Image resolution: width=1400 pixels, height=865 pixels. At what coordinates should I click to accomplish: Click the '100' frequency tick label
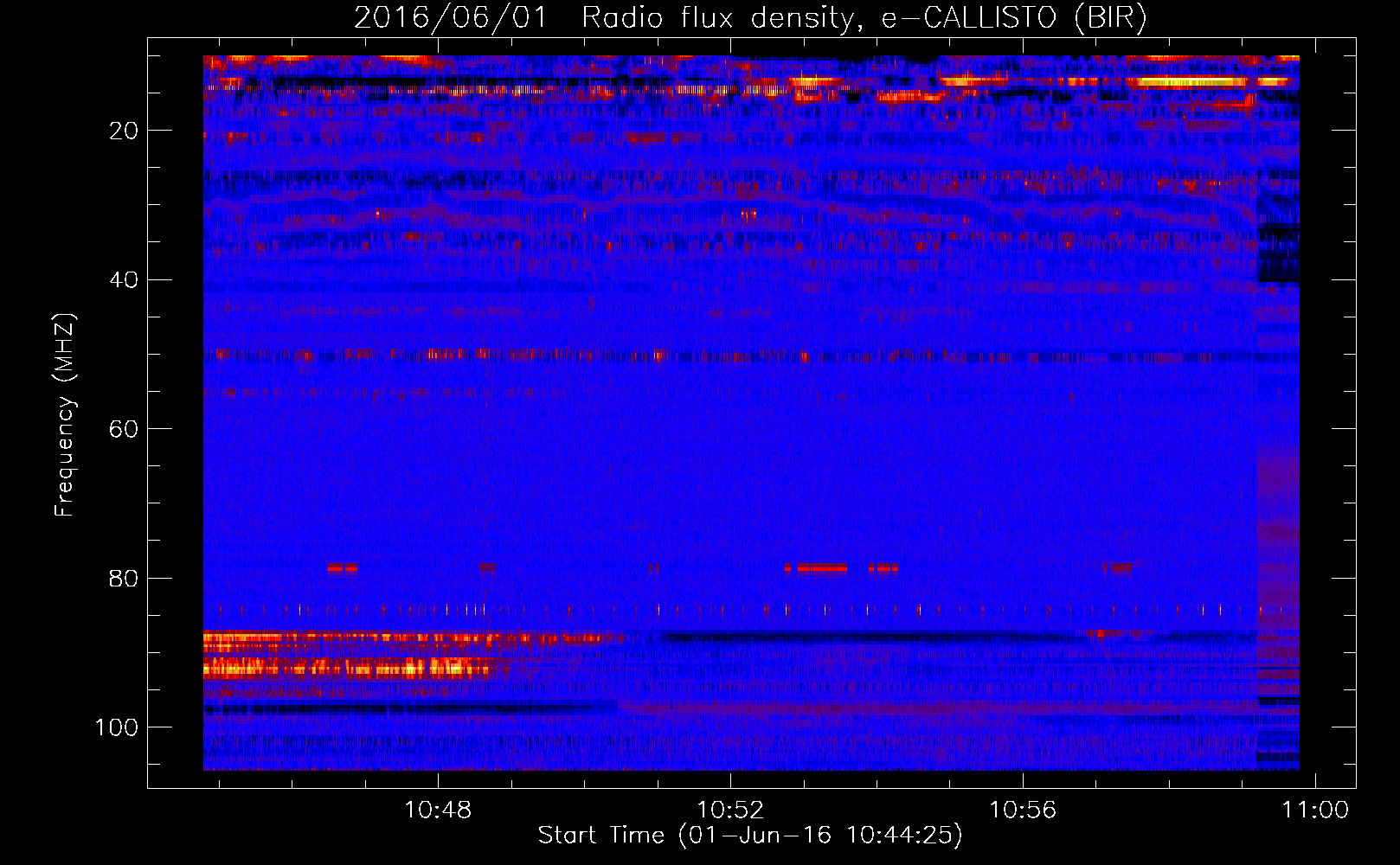click(x=117, y=727)
